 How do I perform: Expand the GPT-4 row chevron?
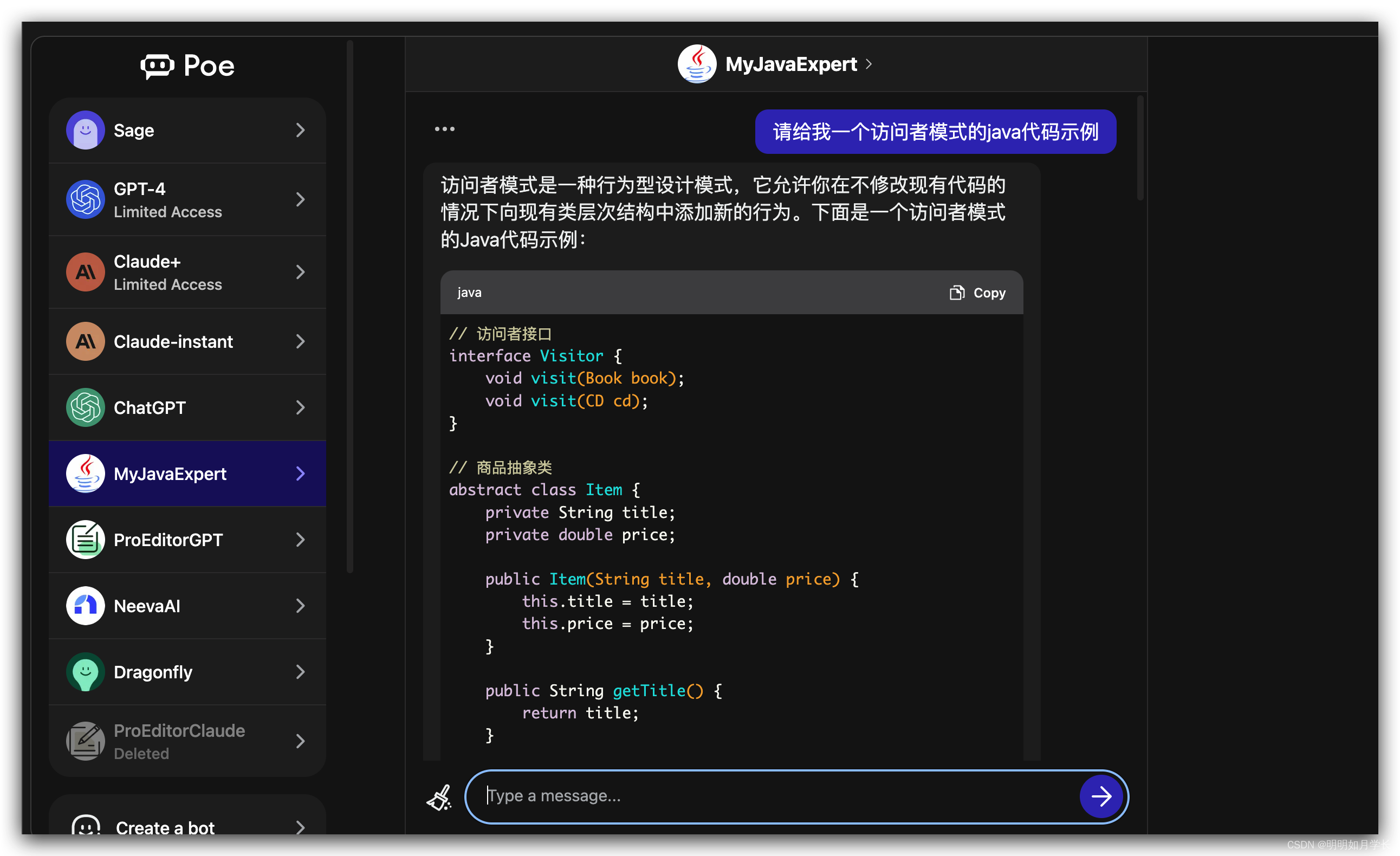tap(301, 199)
